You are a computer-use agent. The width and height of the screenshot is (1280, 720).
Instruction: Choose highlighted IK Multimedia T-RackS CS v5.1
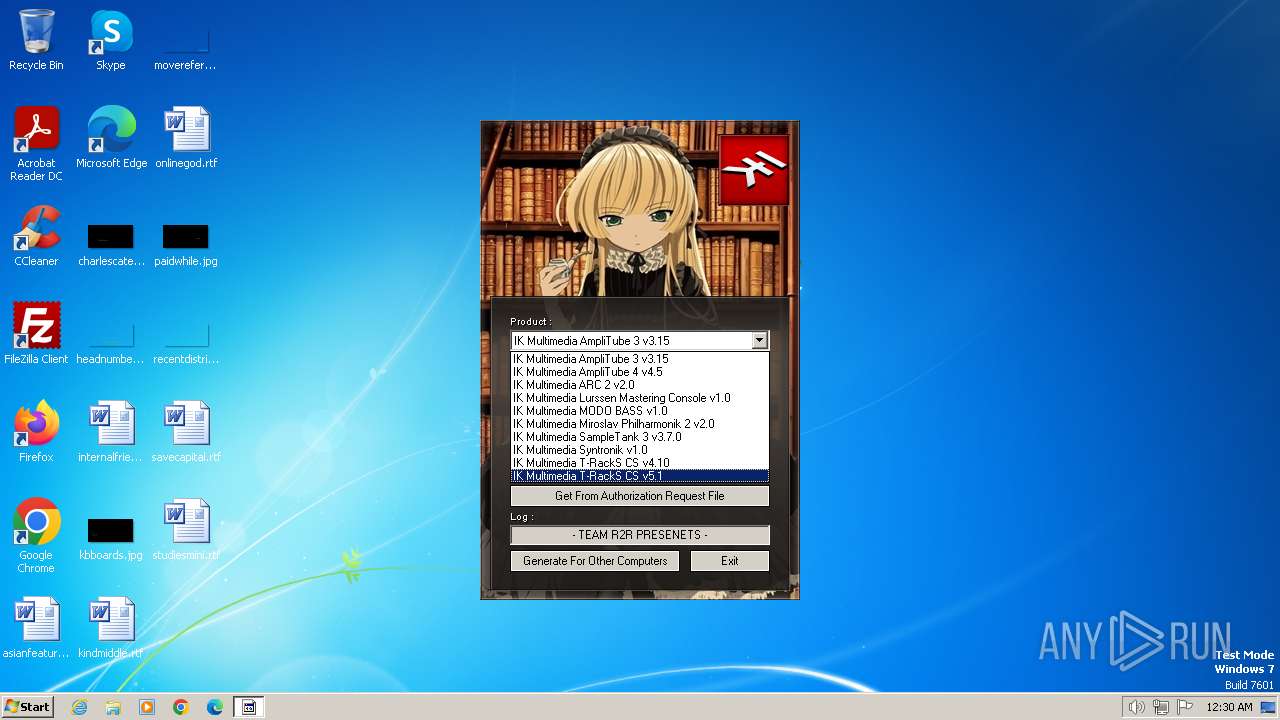pyautogui.click(x=640, y=476)
